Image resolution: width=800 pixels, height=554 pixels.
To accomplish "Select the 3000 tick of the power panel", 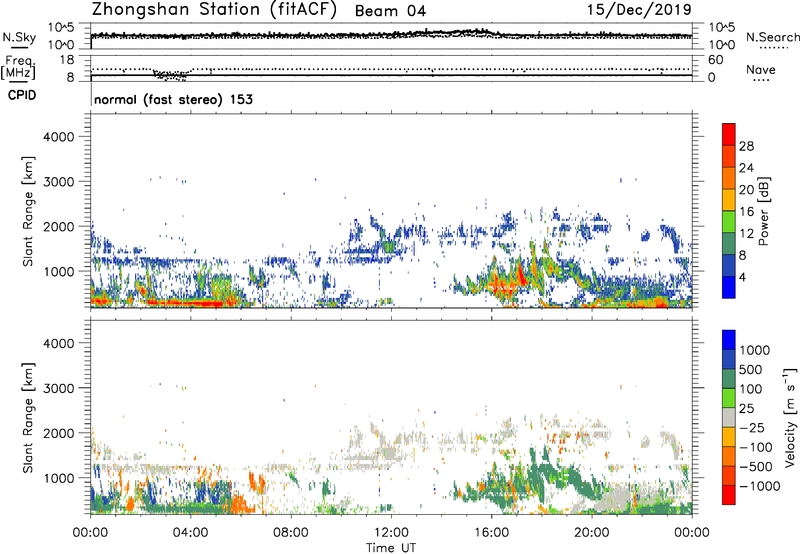I will click(59, 182).
